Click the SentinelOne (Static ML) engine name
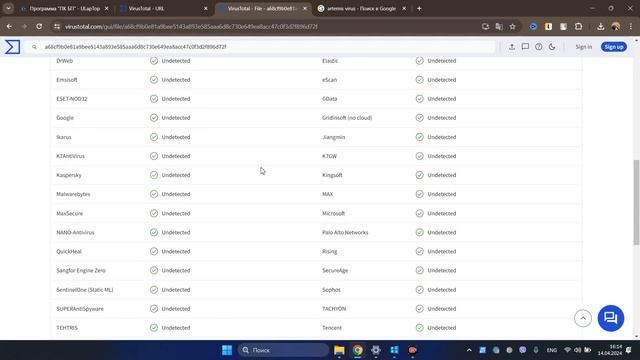The height and width of the screenshot is (360, 640). pos(85,290)
